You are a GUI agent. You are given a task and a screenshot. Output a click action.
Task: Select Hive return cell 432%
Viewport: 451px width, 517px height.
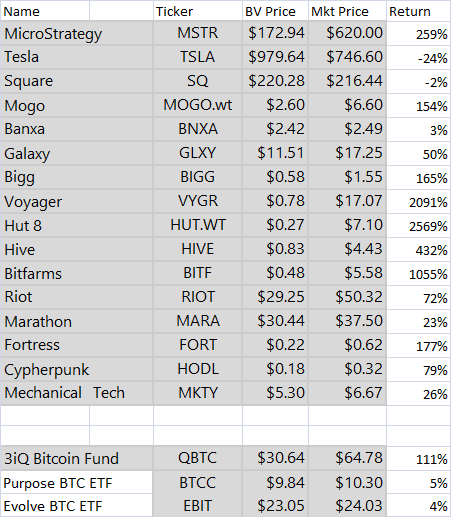coord(418,250)
